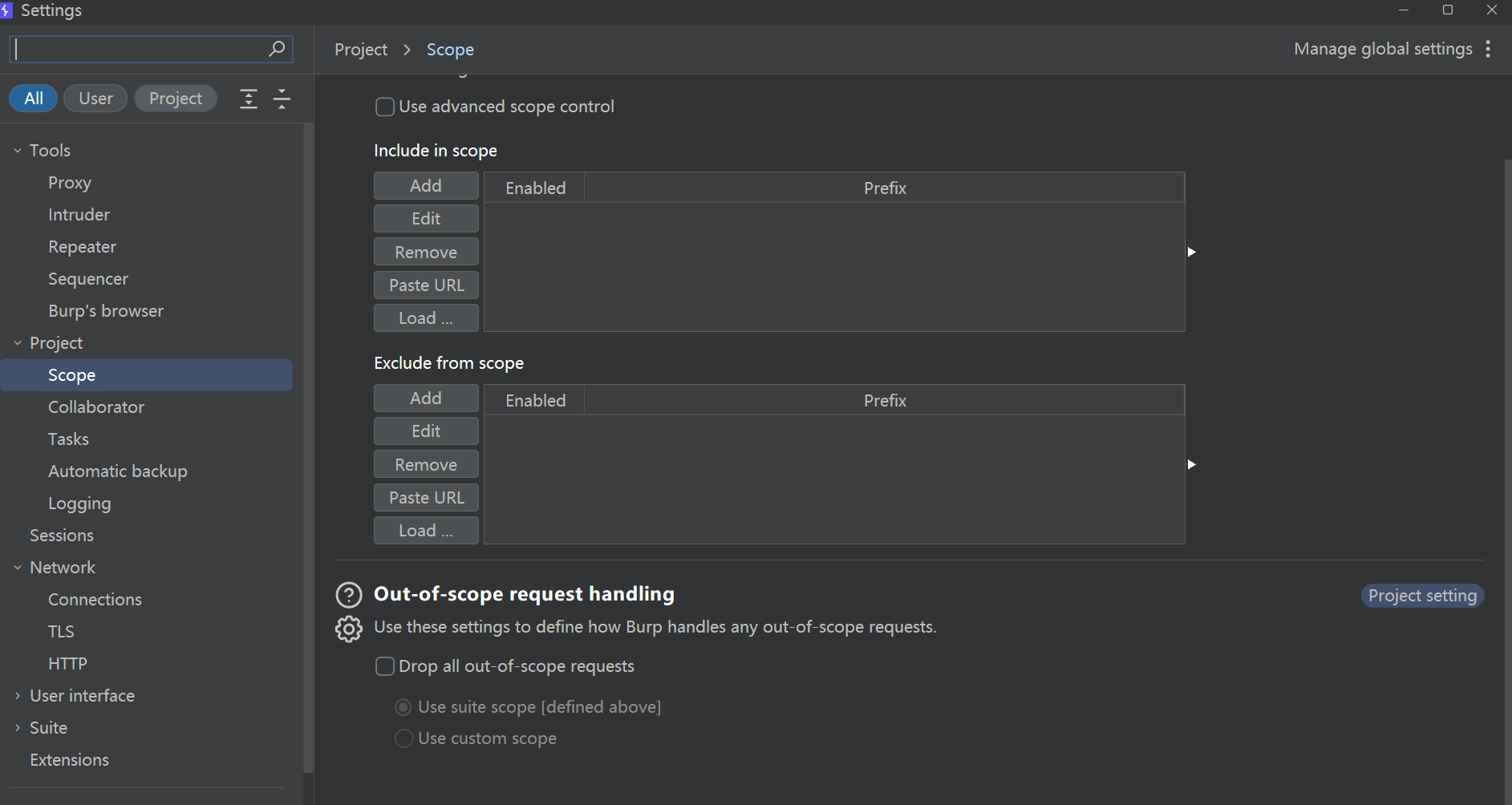Select the Use custom scope radio option
1512x805 pixels.
pos(404,738)
